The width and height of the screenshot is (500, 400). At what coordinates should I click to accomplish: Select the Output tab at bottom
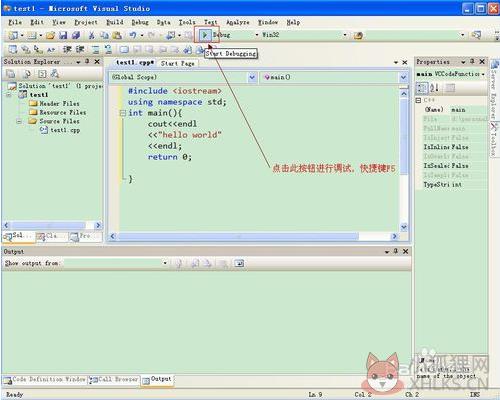158,379
